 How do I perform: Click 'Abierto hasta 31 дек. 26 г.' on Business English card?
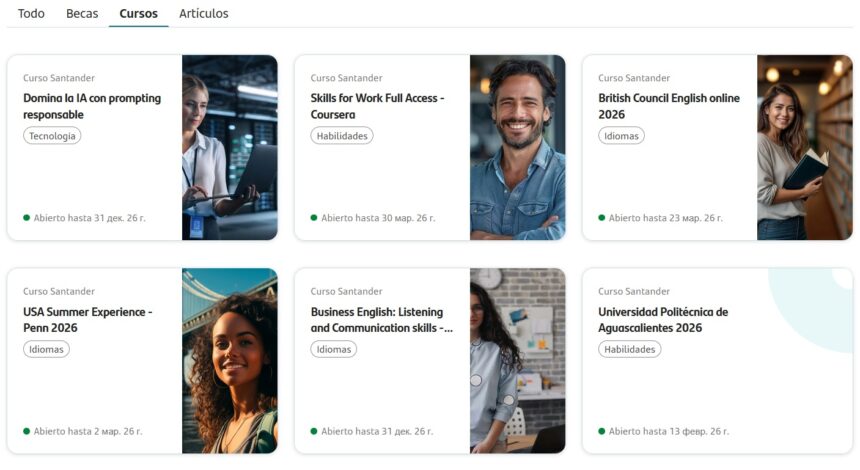[x=377, y=431]
